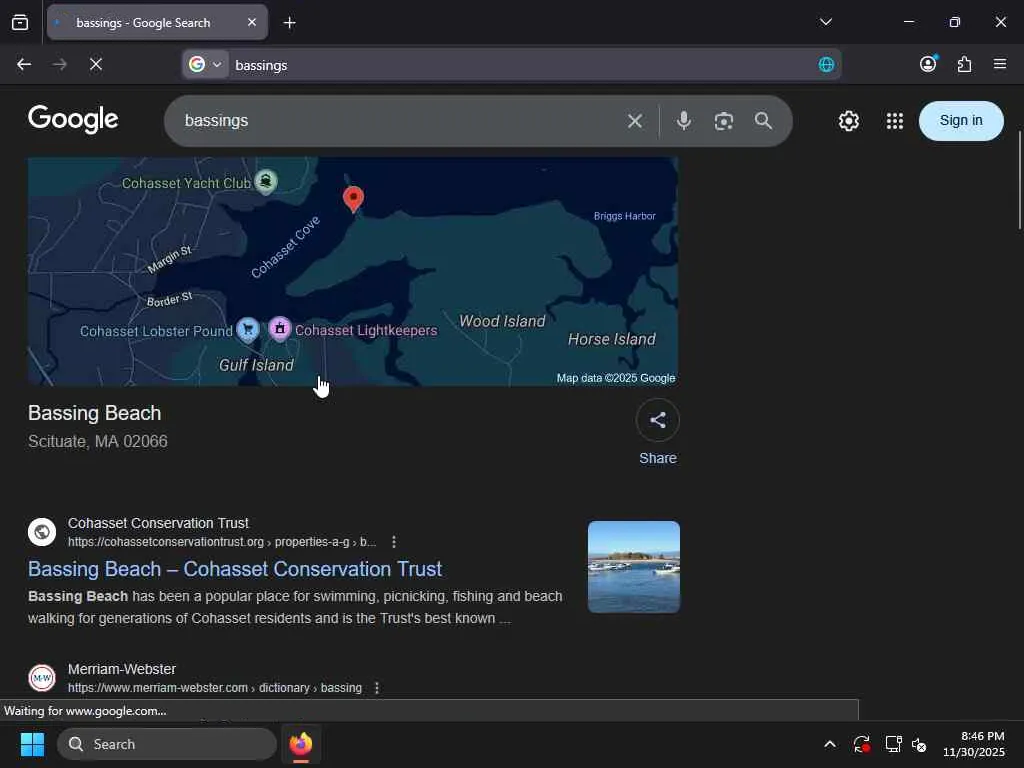The image size is (1024, 768).
Task: Show hidden system tray icons
Action: (829, 744)
